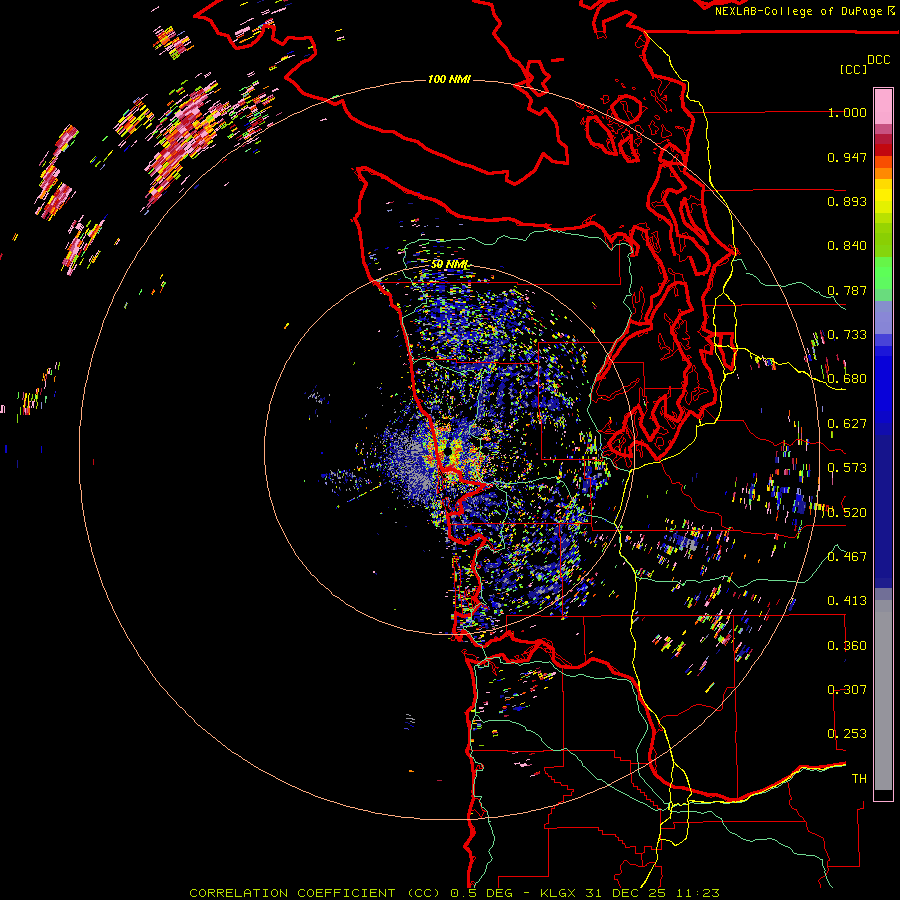Pick the bright green segment of the color bar

click(x=883, y=274)
